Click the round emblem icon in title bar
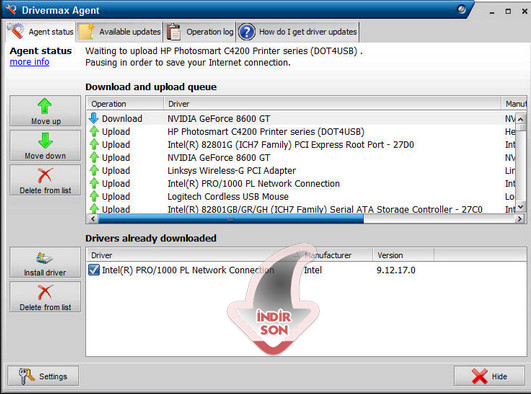This screenshot has width=531, height=394. click(x=461, y=9)
